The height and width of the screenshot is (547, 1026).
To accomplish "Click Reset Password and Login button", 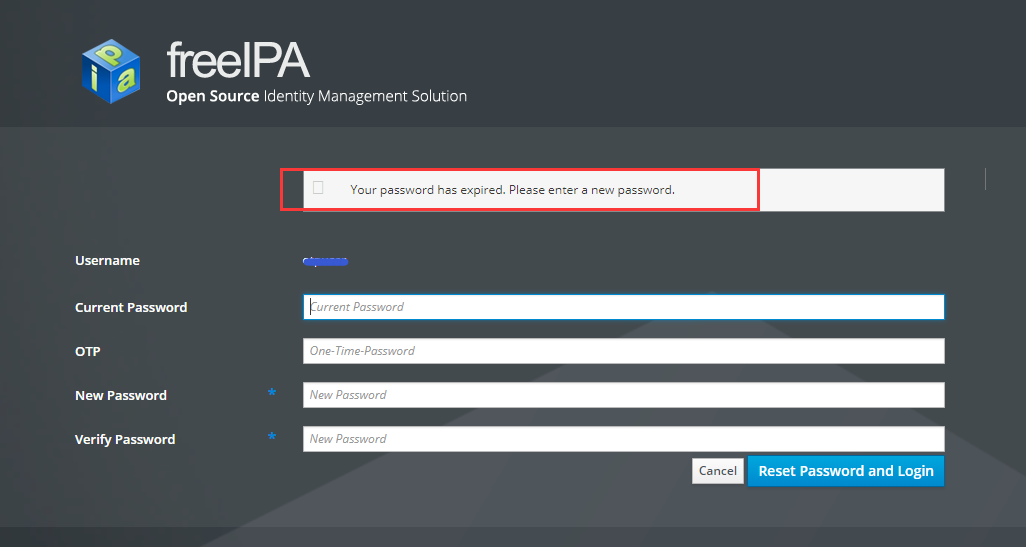I will point(845,471).
